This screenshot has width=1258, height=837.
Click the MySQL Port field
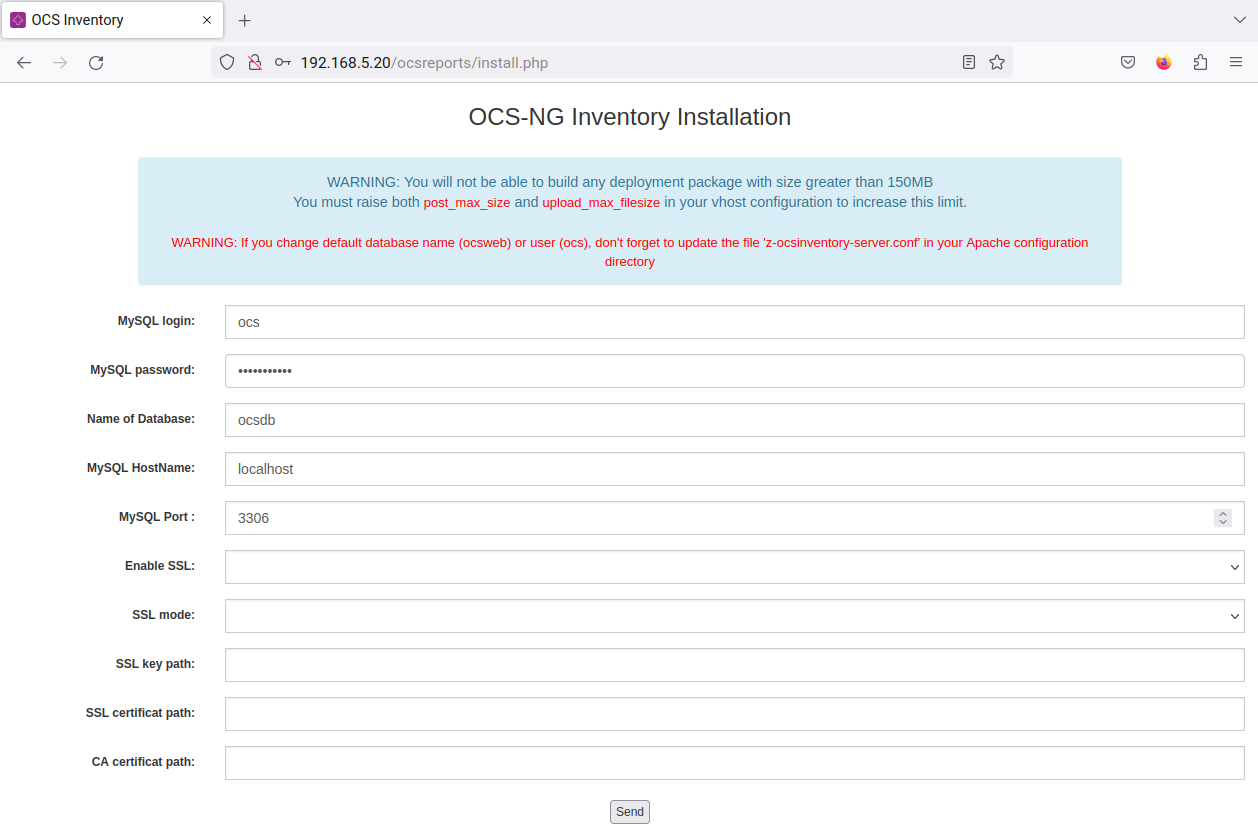pos(734,518)
